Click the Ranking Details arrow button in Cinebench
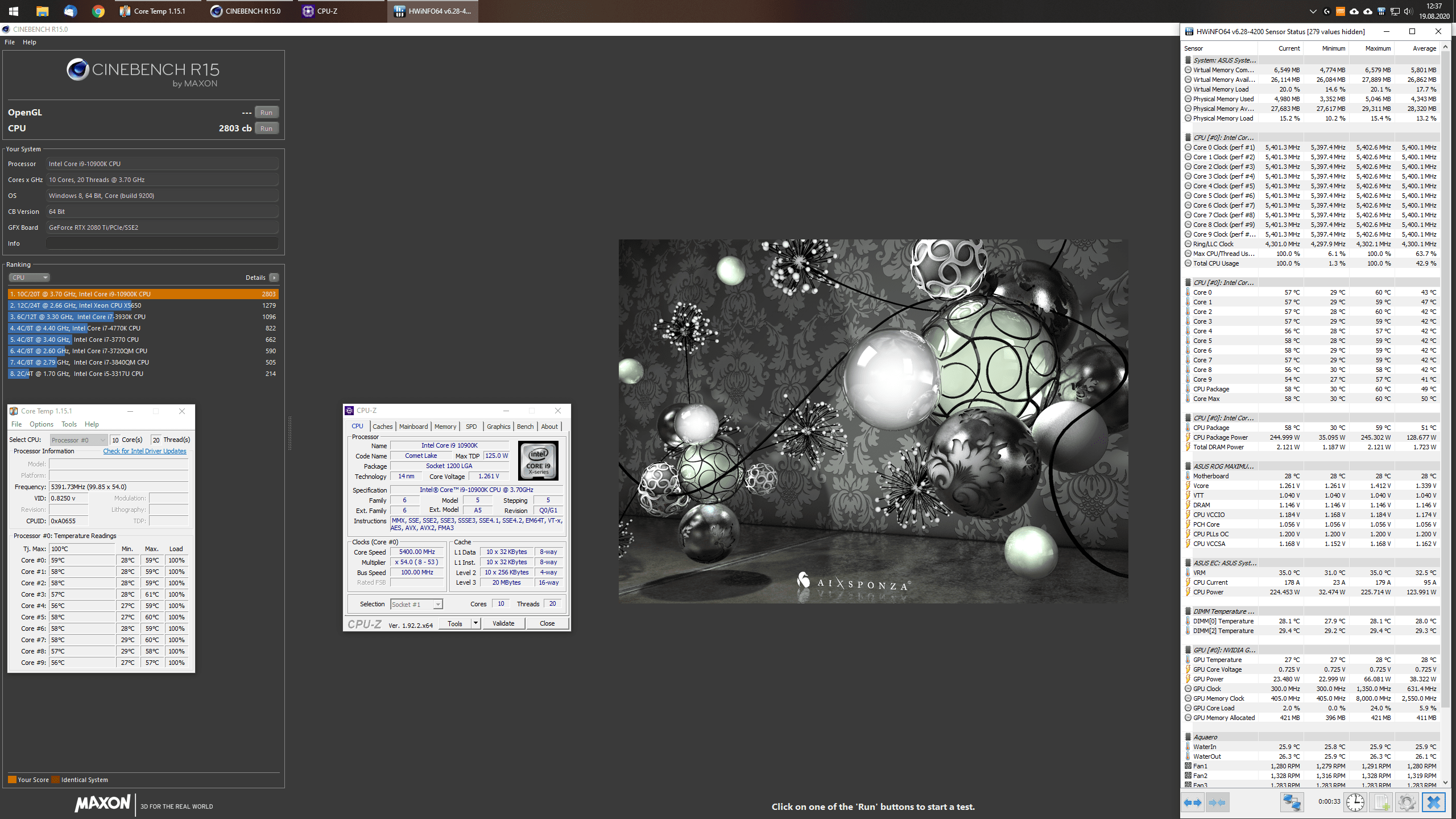1456x819 pixels. pos(274,278)
